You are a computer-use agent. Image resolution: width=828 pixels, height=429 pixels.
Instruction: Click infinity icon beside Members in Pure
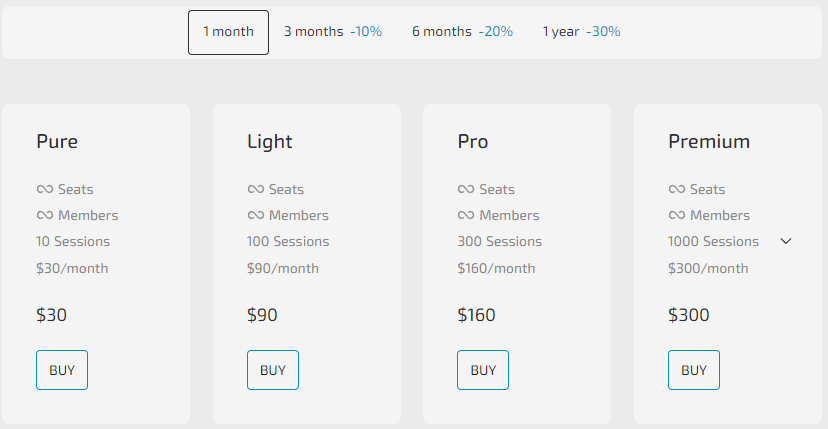click(x=44, y=215)
